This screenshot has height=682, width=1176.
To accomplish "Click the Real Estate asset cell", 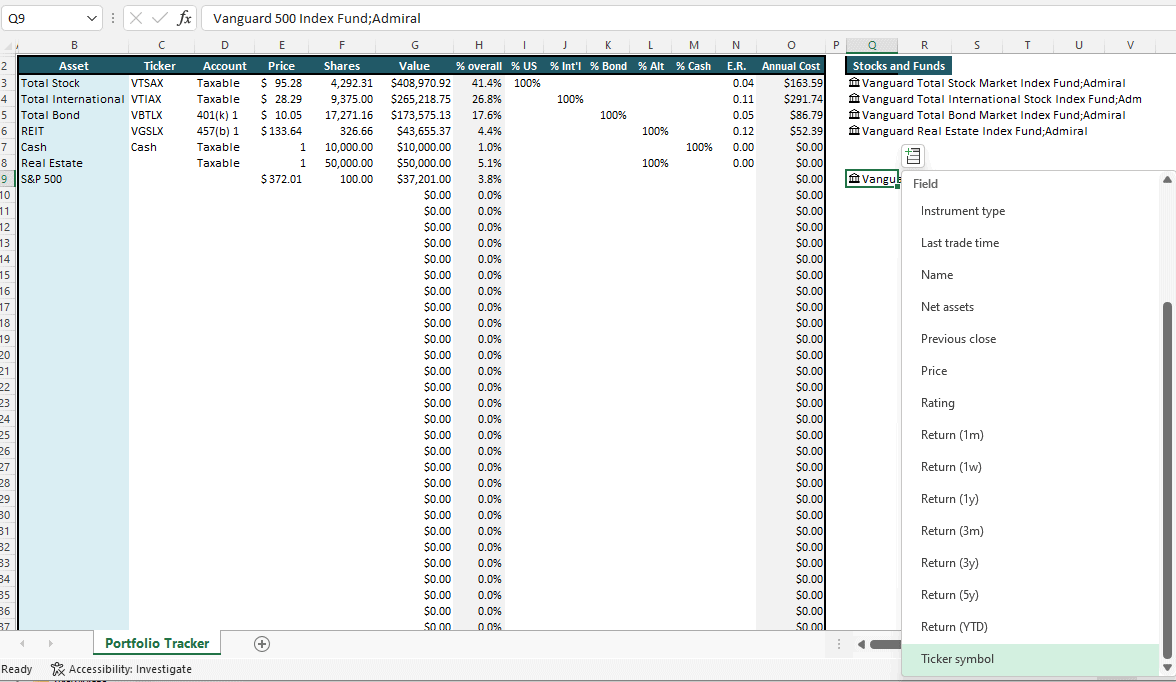I will point(74,163).
